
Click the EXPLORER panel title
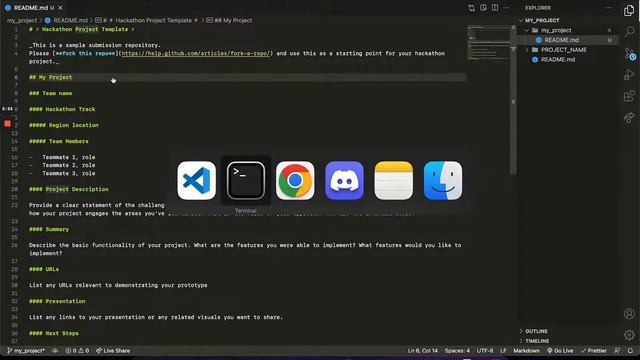click(x=538, y=8)
